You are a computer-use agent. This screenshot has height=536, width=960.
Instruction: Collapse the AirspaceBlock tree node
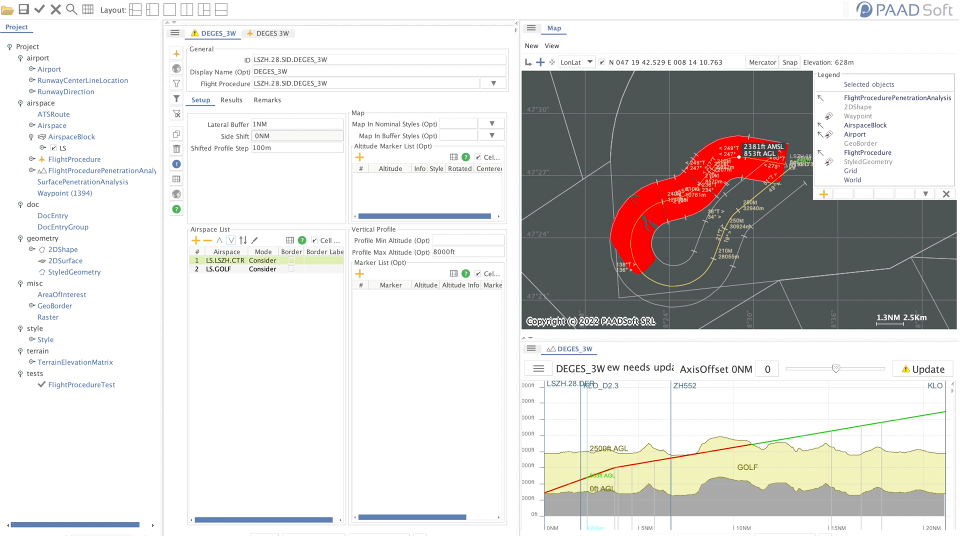click(x=32, y=137)
